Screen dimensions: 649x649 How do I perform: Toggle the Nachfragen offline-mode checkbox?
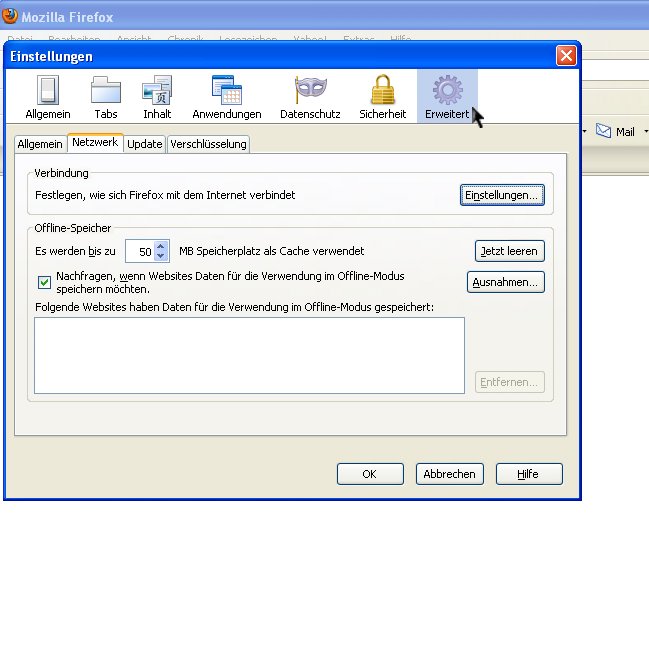(x=44, y=282)
